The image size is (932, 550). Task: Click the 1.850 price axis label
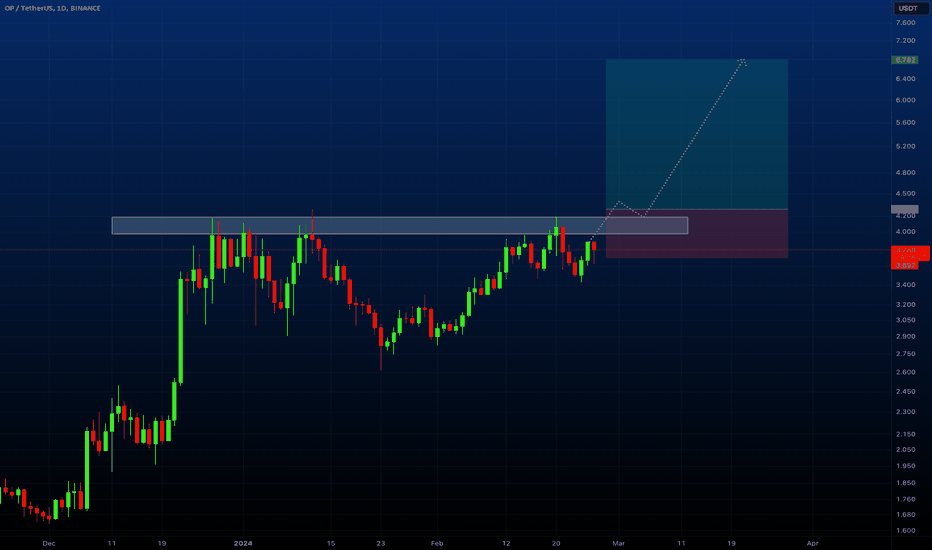coord(905,483)
